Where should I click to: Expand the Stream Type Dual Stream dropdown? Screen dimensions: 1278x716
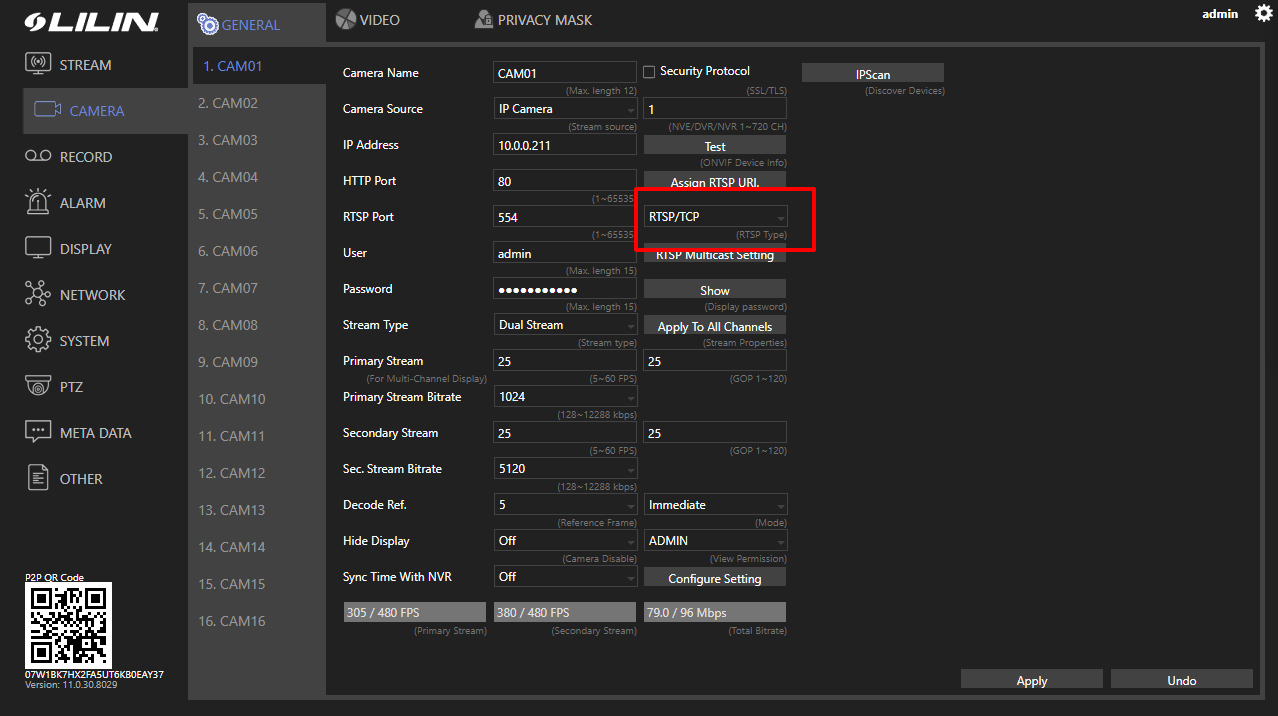[x=565, y=325]
